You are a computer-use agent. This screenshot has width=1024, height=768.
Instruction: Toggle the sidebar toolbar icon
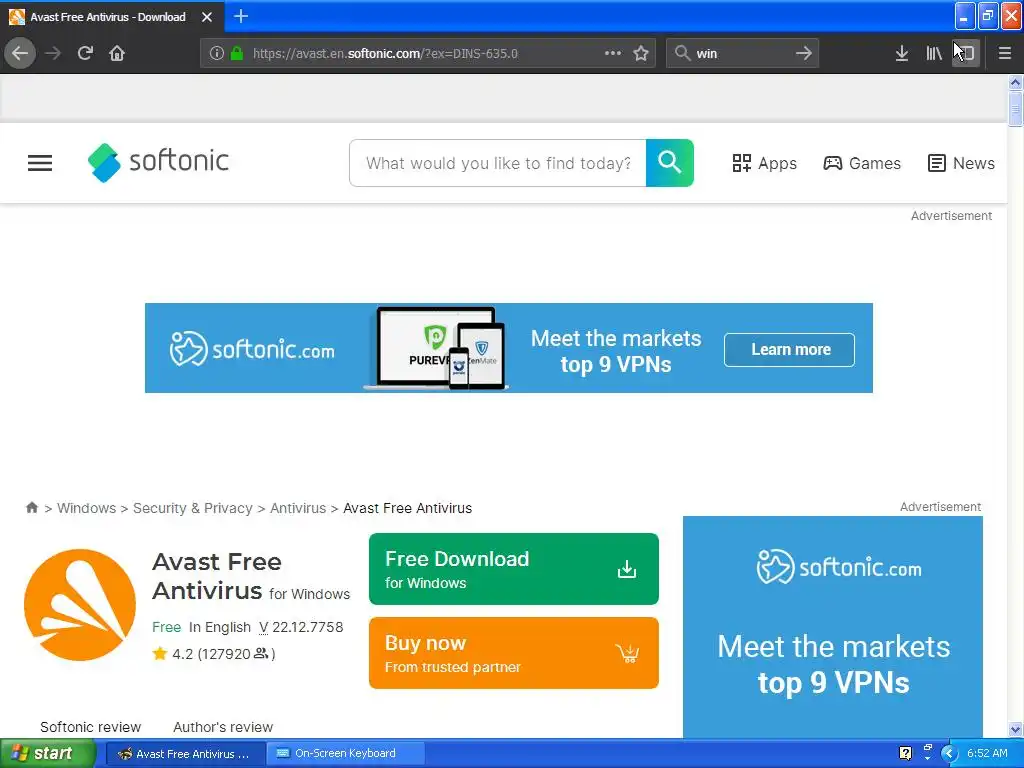pos(966,54)
